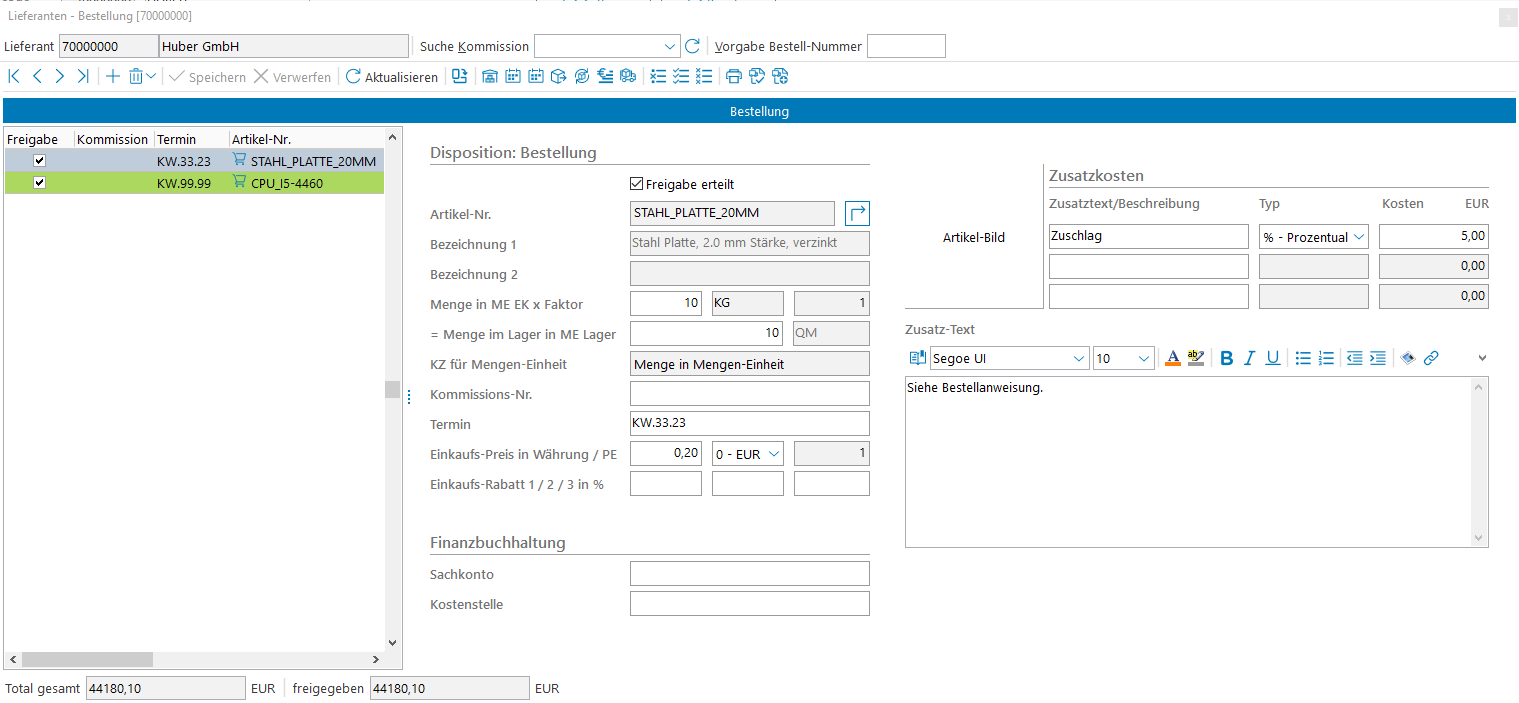Click into the Sachkonto input field

(x=749, y=574)
